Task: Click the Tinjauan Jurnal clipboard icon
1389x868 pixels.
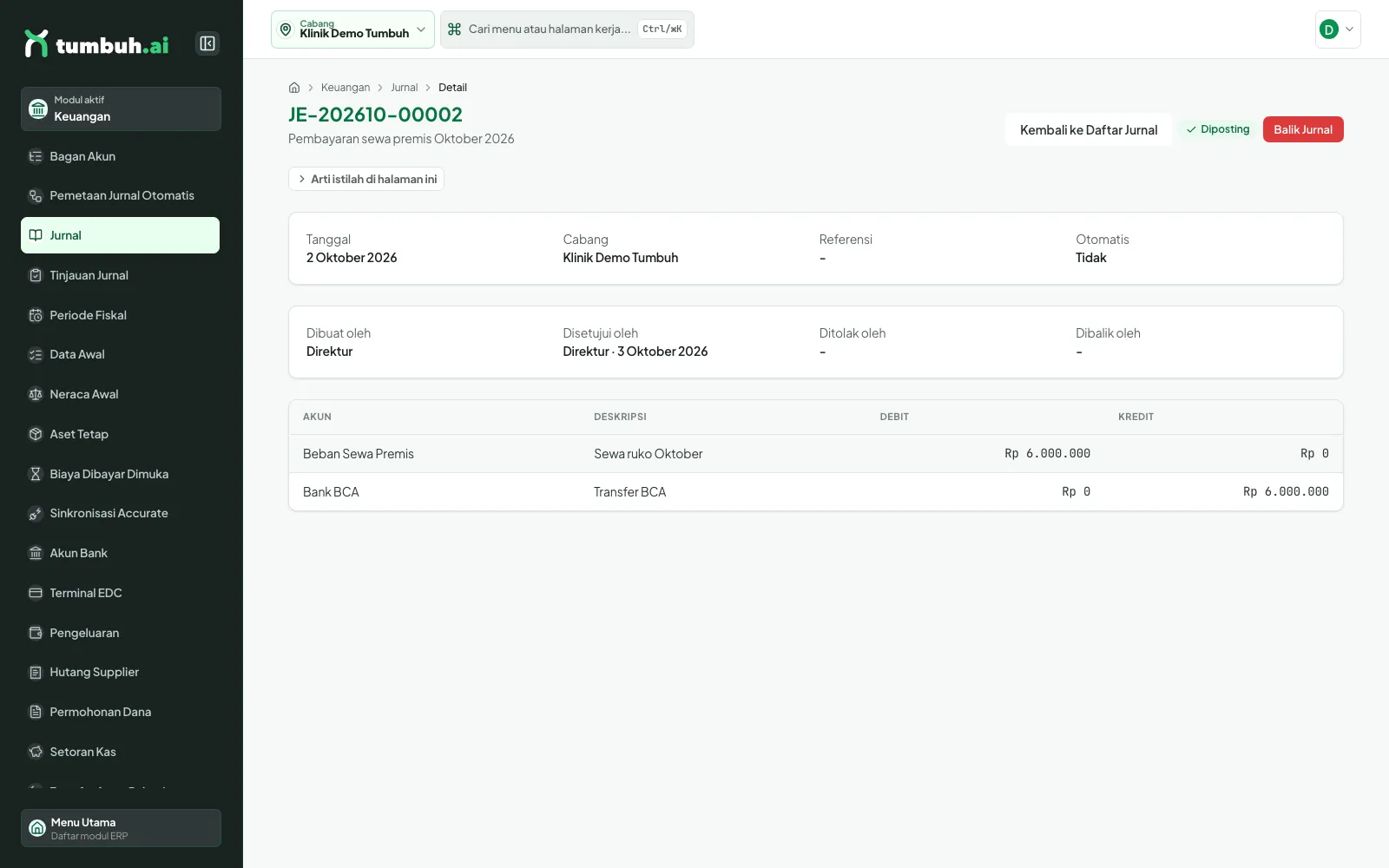Action: pos(36,275)
